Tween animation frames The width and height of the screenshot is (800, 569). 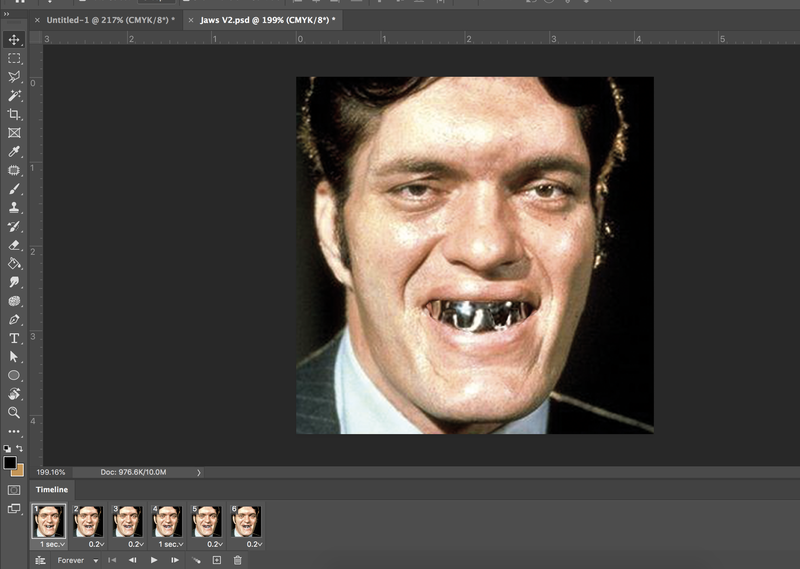pyautogui.click(x=196, y=560)
